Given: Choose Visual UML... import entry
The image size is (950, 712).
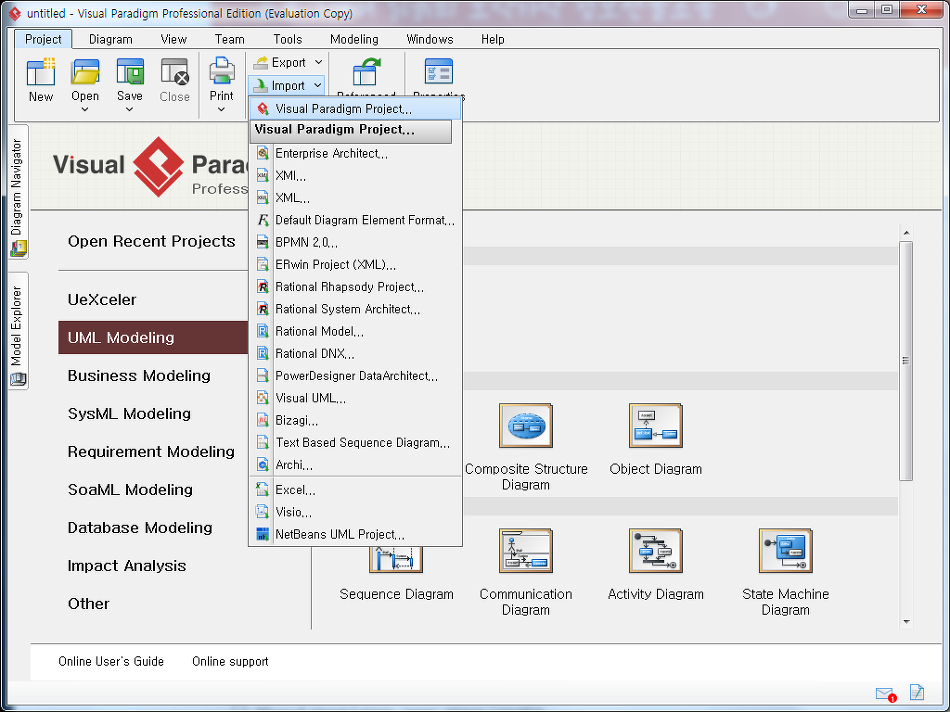Looking at the screenshot, I should (x=355, y=398).
